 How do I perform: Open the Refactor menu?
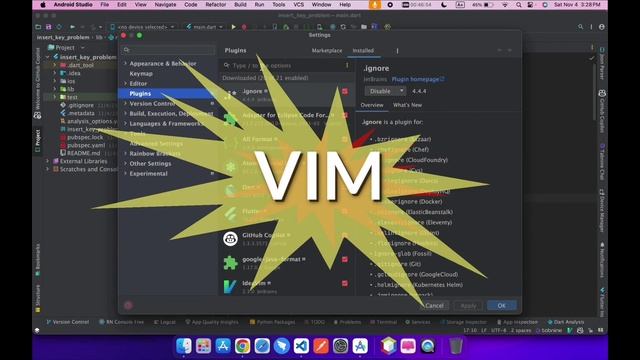click(x=216, y=5)
